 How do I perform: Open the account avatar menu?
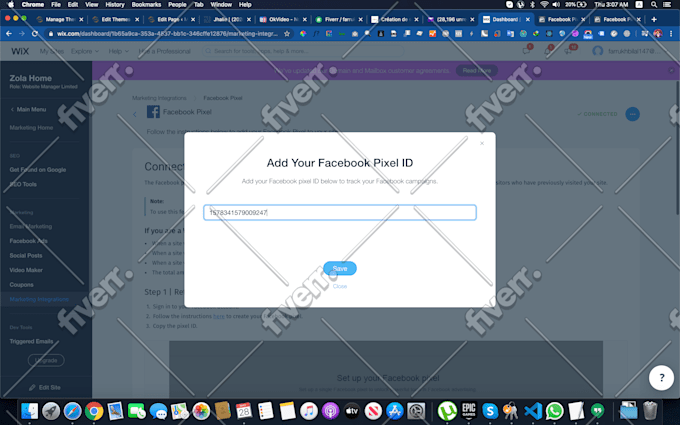pyautogui.click(x=598, y=51)
